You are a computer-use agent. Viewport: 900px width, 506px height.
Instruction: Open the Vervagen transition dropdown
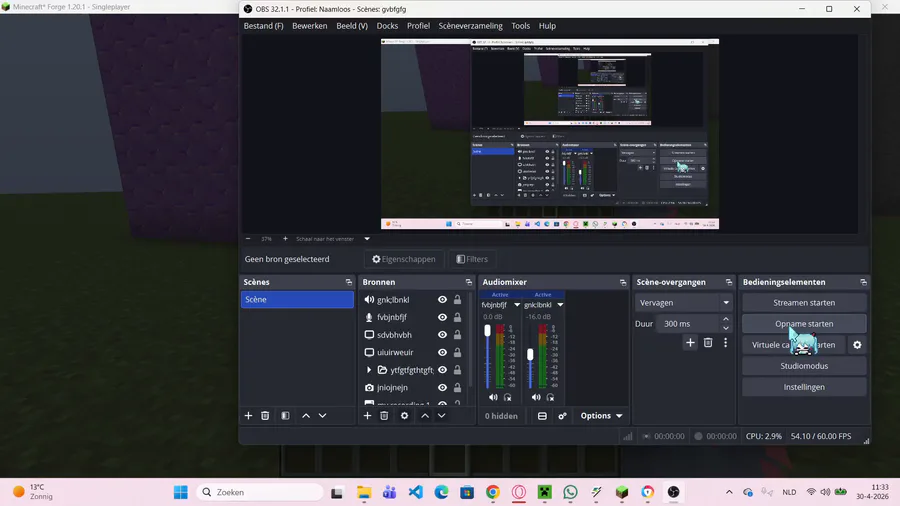tap(683, 302)
